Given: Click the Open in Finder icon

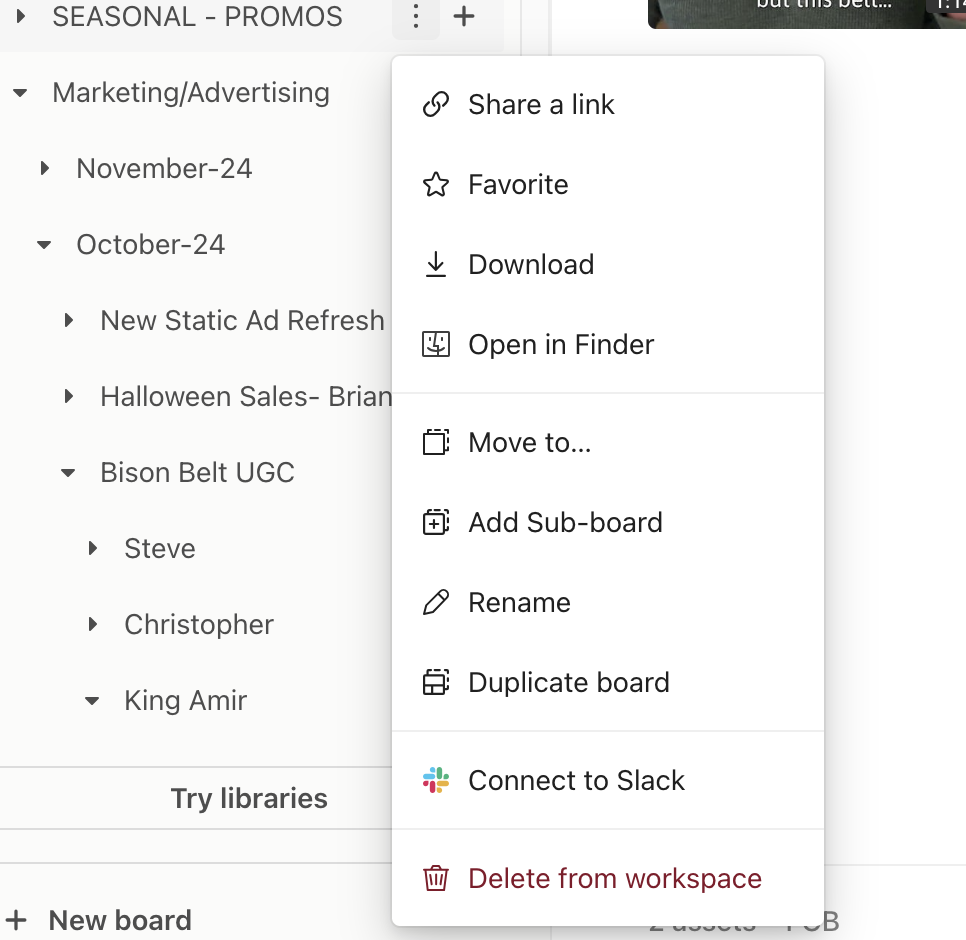Looking at the screenshot, I should [x=436, y=345].
